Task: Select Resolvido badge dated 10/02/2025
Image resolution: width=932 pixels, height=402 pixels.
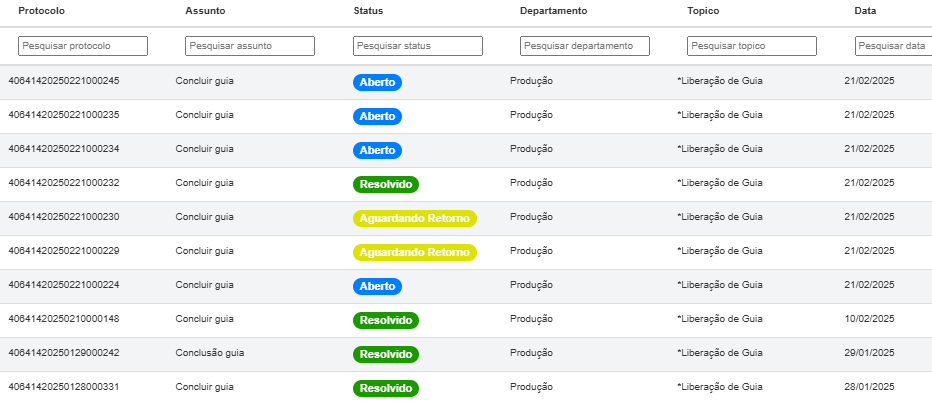Action: pyautogui.click(x=385, y=320)
